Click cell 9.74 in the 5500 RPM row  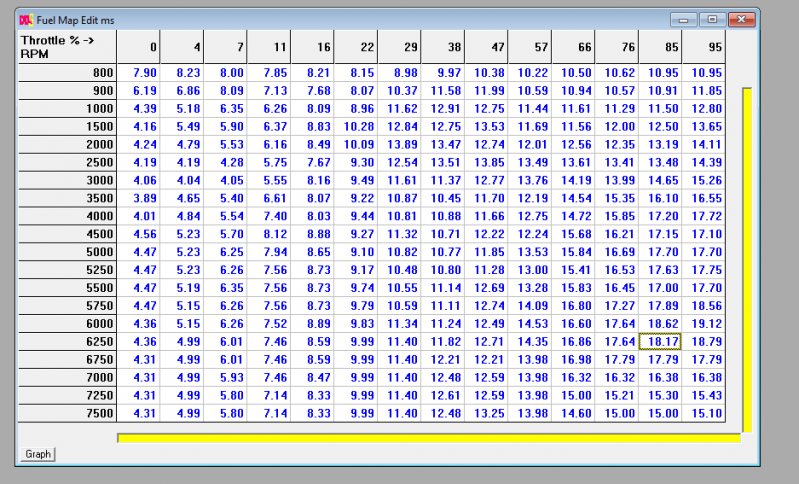pos(356,288)
